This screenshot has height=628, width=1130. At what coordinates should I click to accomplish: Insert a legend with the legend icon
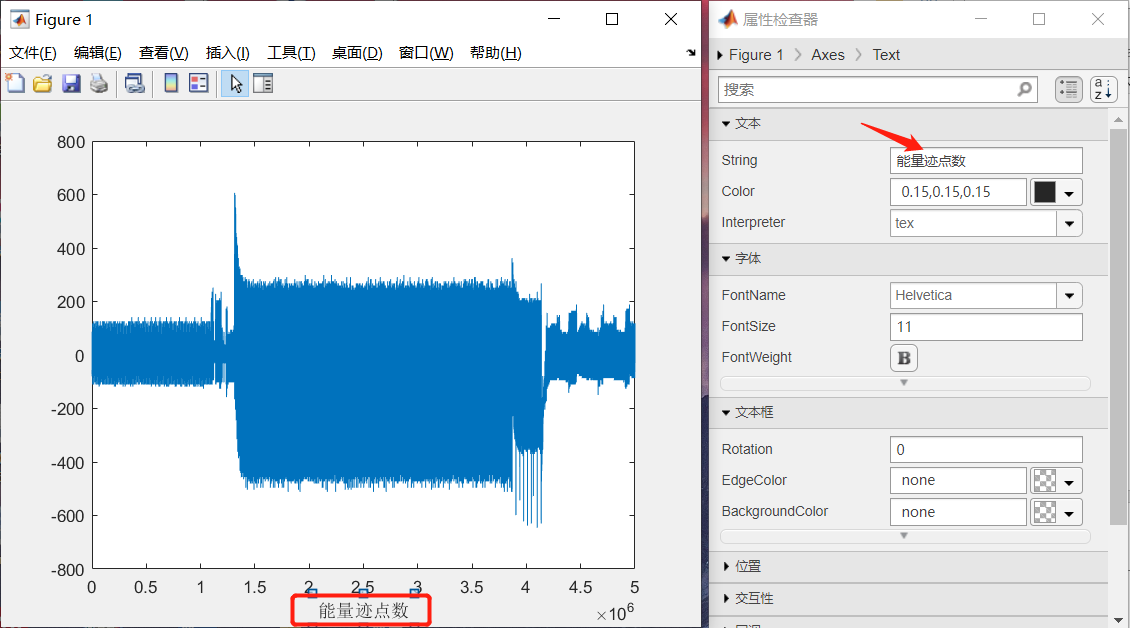coord(197,83)
